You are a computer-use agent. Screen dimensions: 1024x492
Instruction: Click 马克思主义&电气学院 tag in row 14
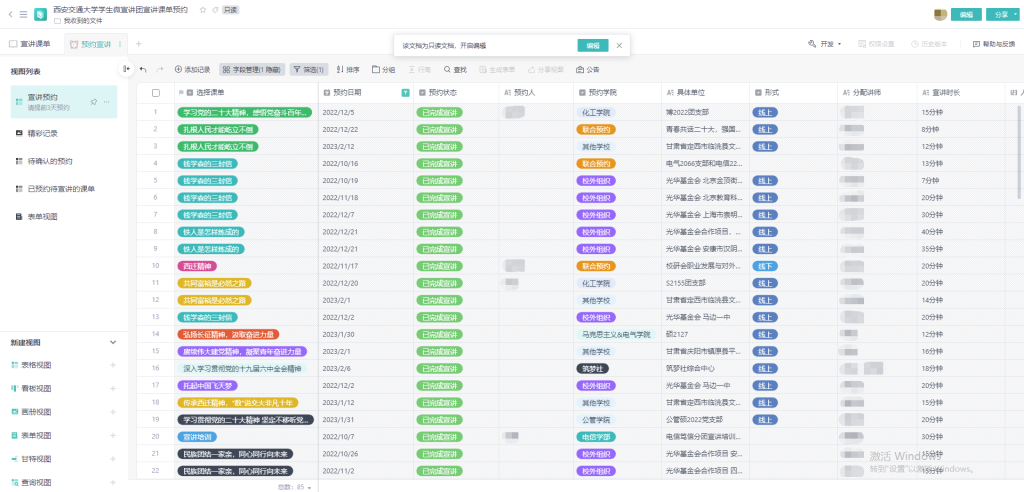[616, 335]
